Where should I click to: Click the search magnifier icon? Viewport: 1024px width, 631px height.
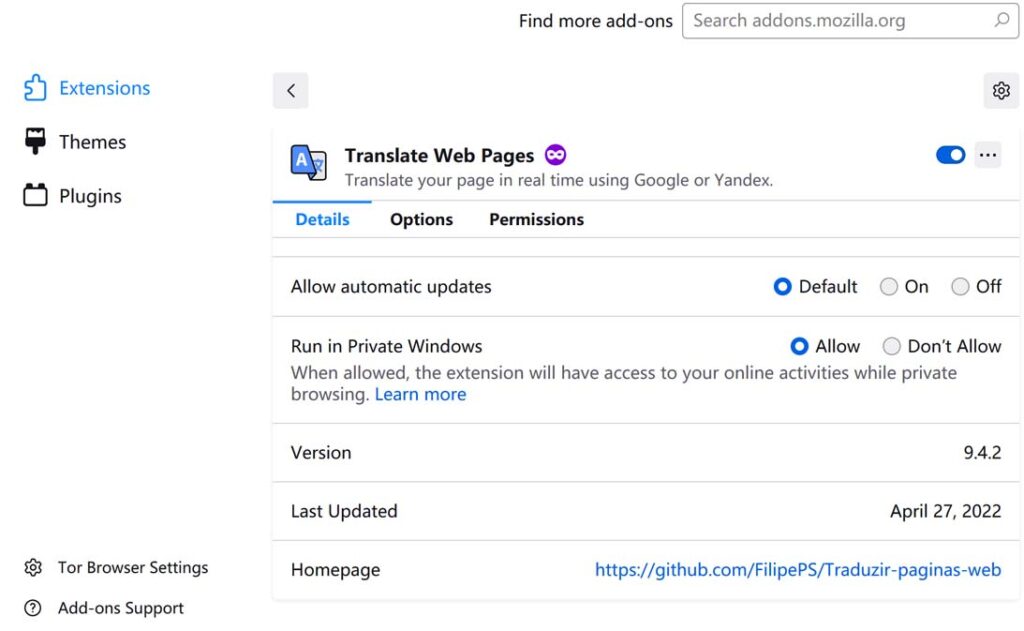1002,20
